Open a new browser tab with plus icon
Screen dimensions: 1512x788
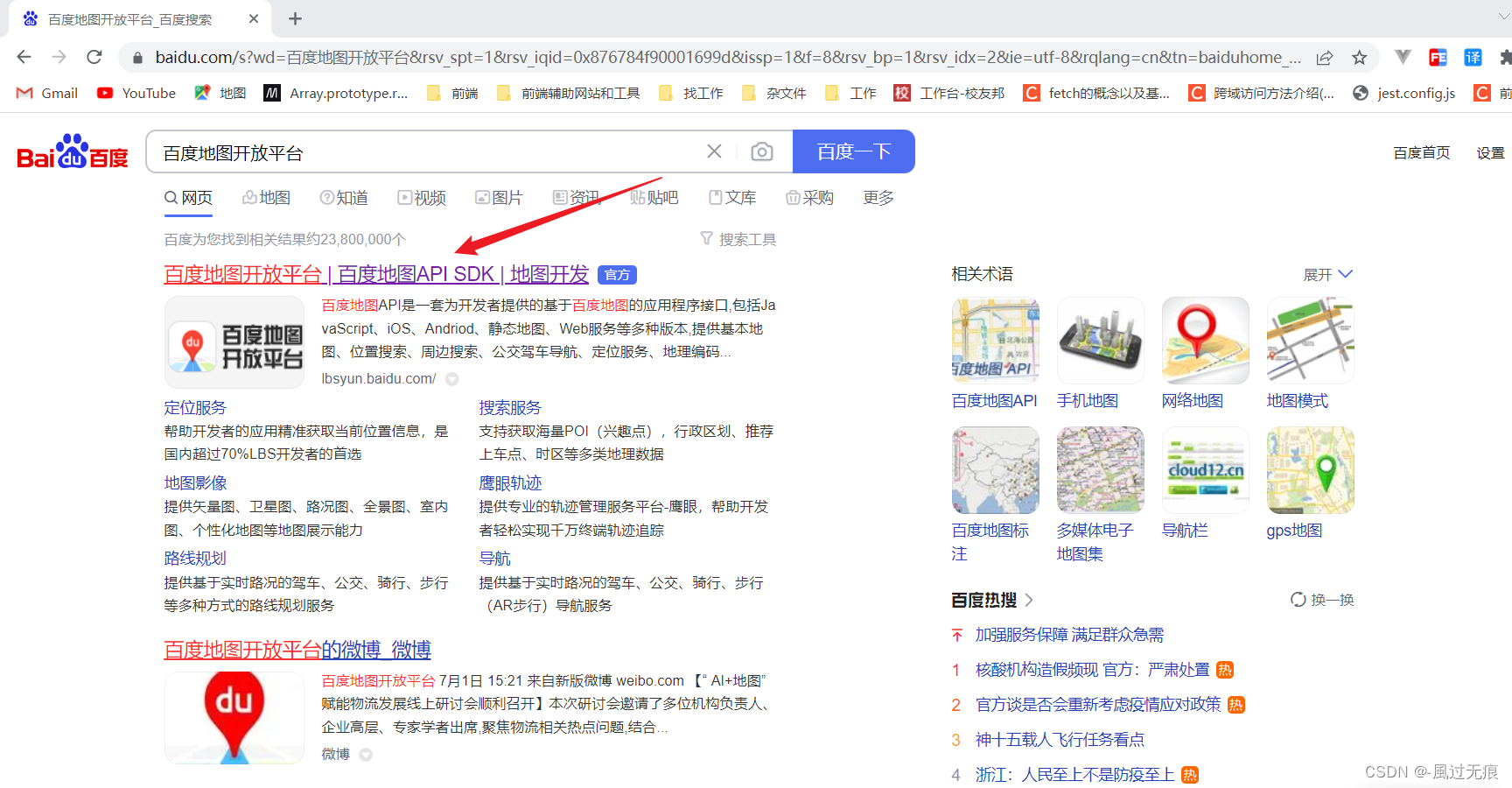point(296,18)
